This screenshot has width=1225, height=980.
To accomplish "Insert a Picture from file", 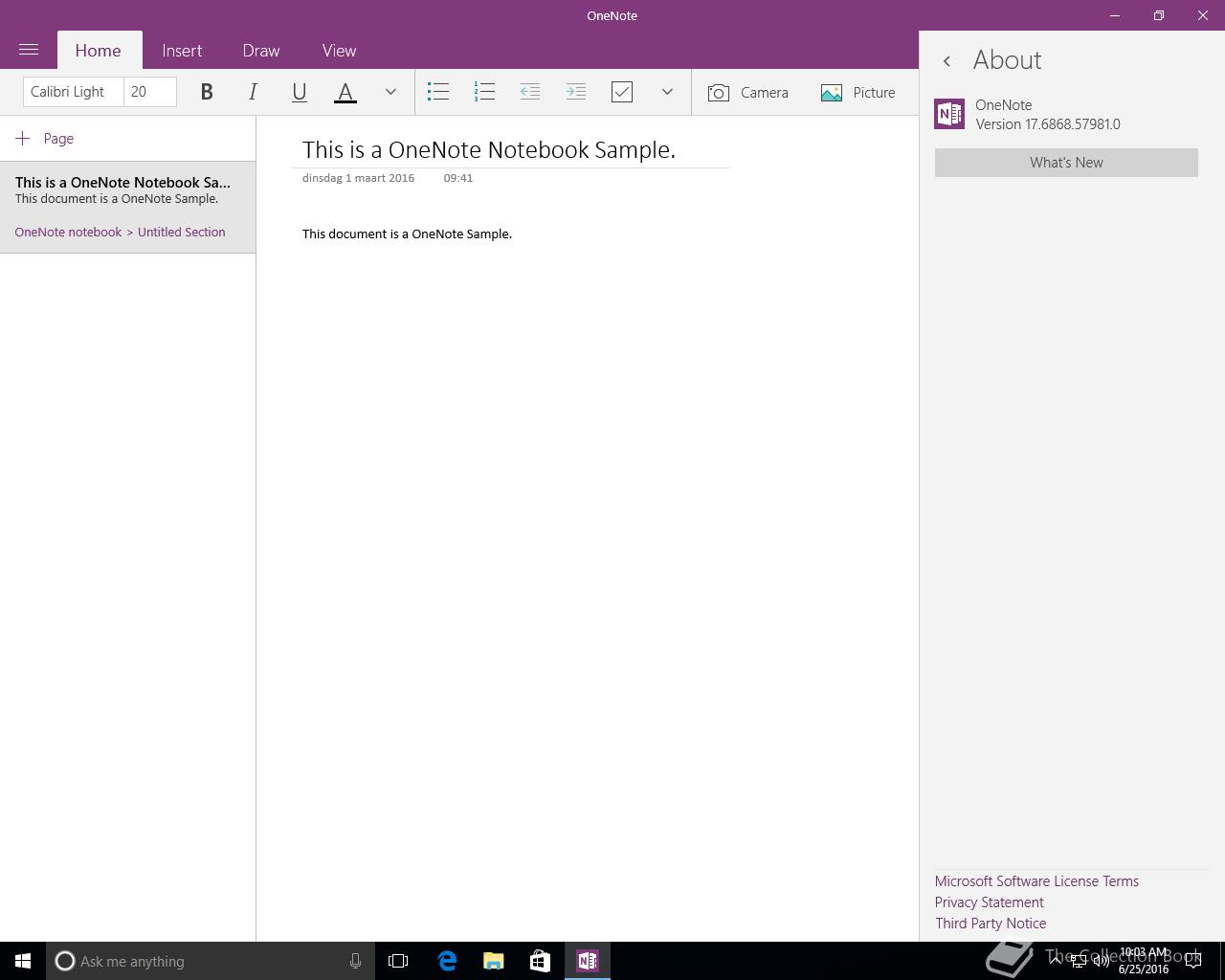I will pyautogui.click(x=858, y=93).
